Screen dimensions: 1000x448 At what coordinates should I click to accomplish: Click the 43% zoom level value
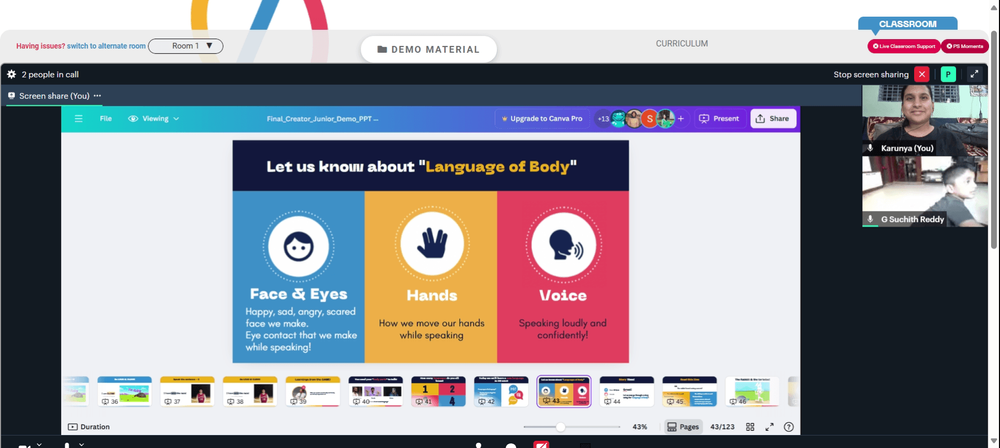coord(640,427)
